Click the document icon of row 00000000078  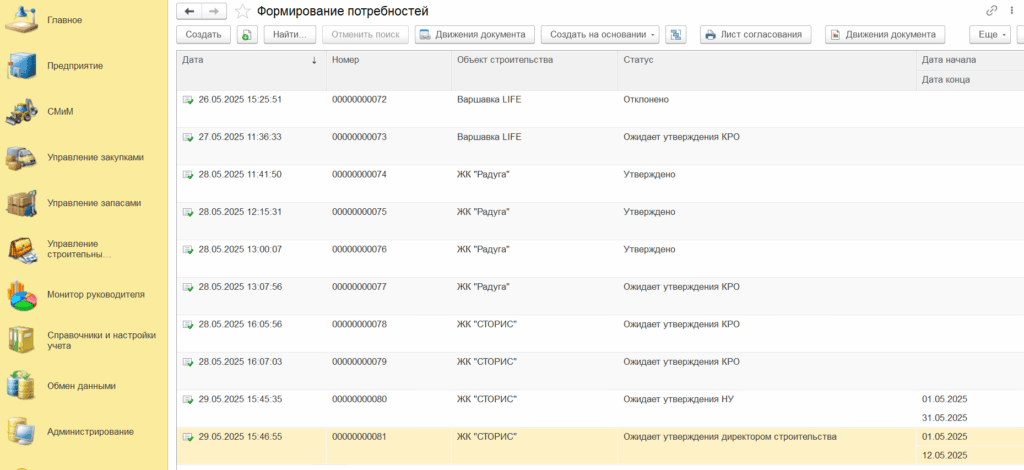188,324
